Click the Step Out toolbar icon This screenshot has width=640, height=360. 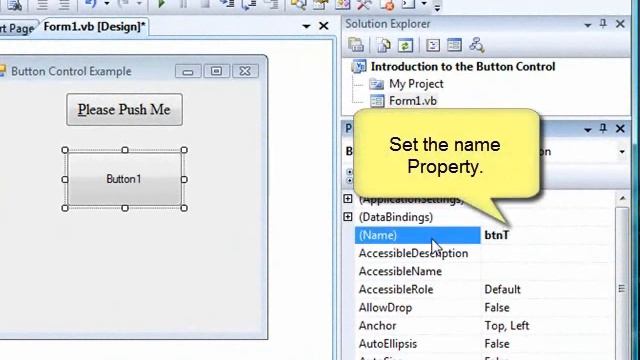pyautogui.click(x=271, y=4)
